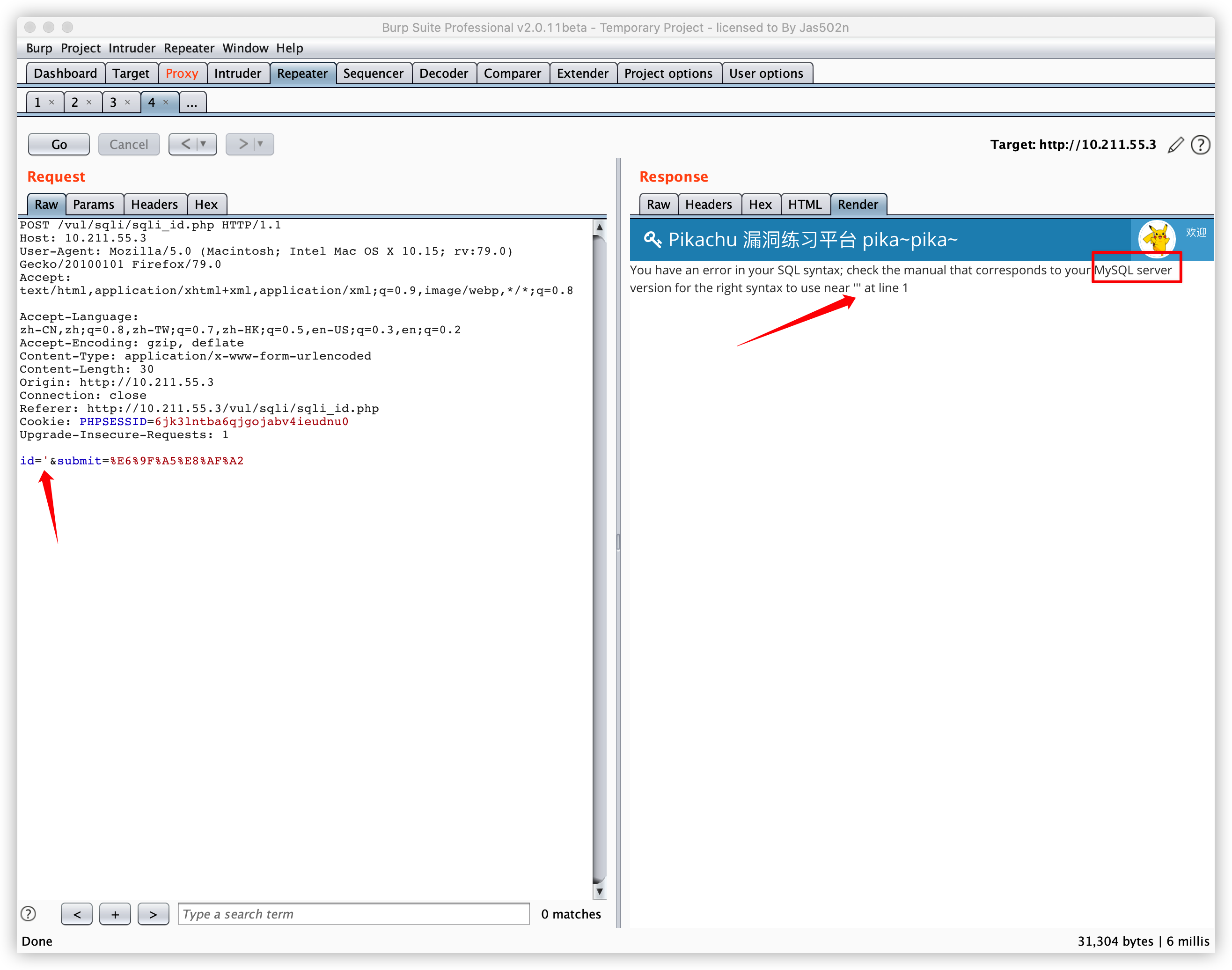The width and height of the screenshot is (1232, 970).
Task: Click the key icon in the Pikachu header
Action: (652, 240)
